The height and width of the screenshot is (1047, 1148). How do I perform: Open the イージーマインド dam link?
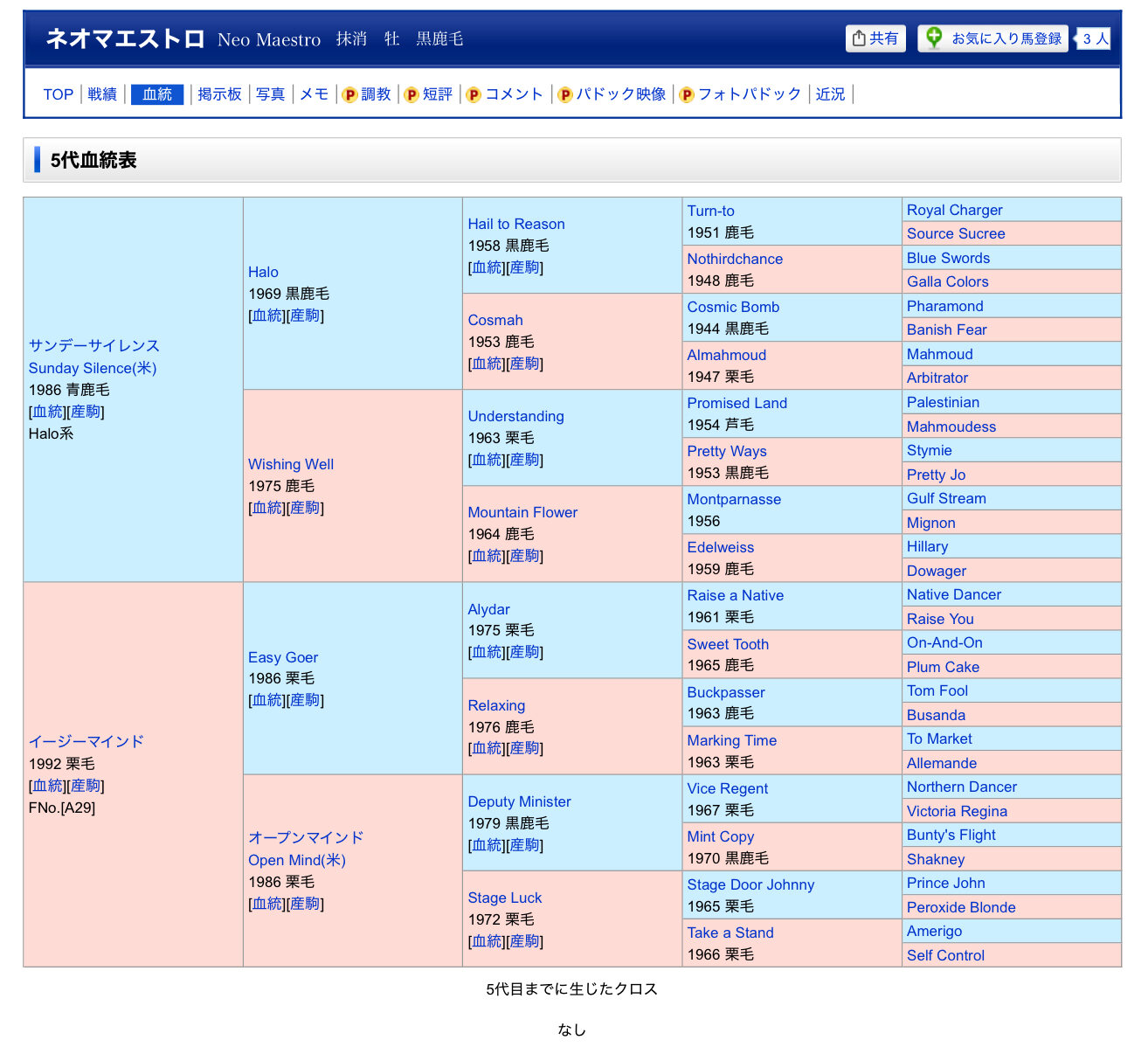pos(86,741)
